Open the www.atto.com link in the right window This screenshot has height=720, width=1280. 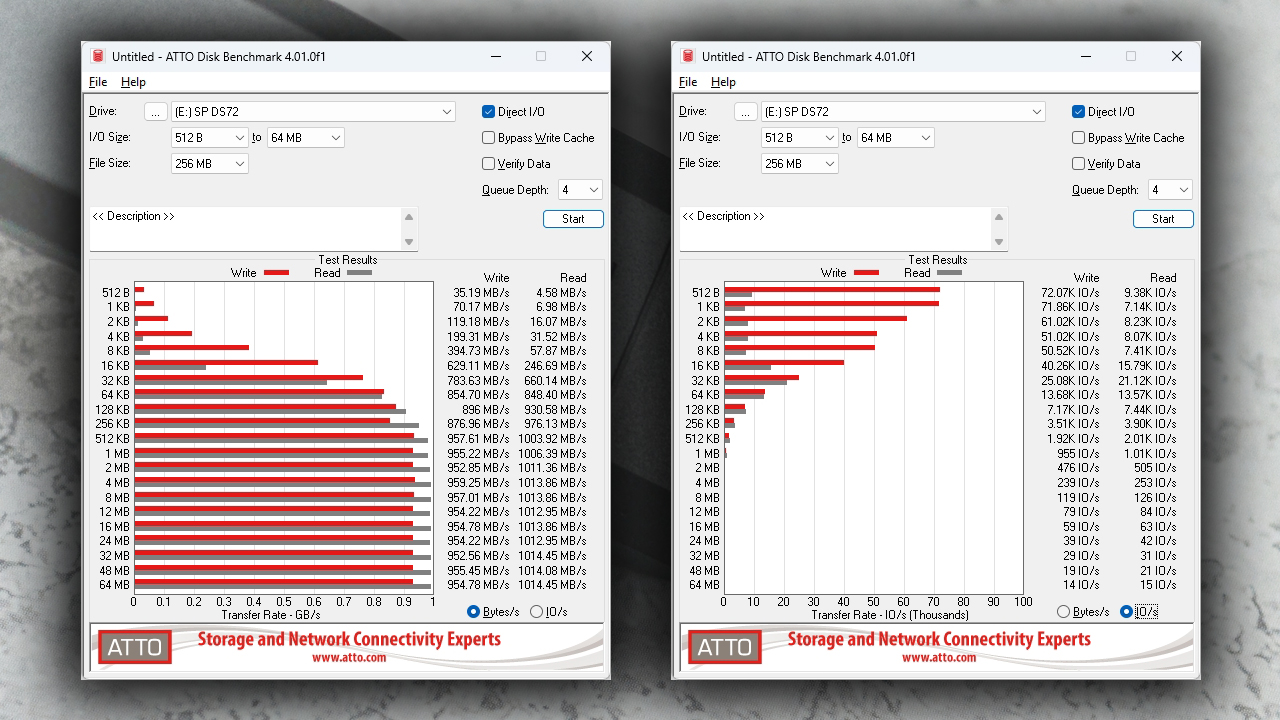[939, 658]
